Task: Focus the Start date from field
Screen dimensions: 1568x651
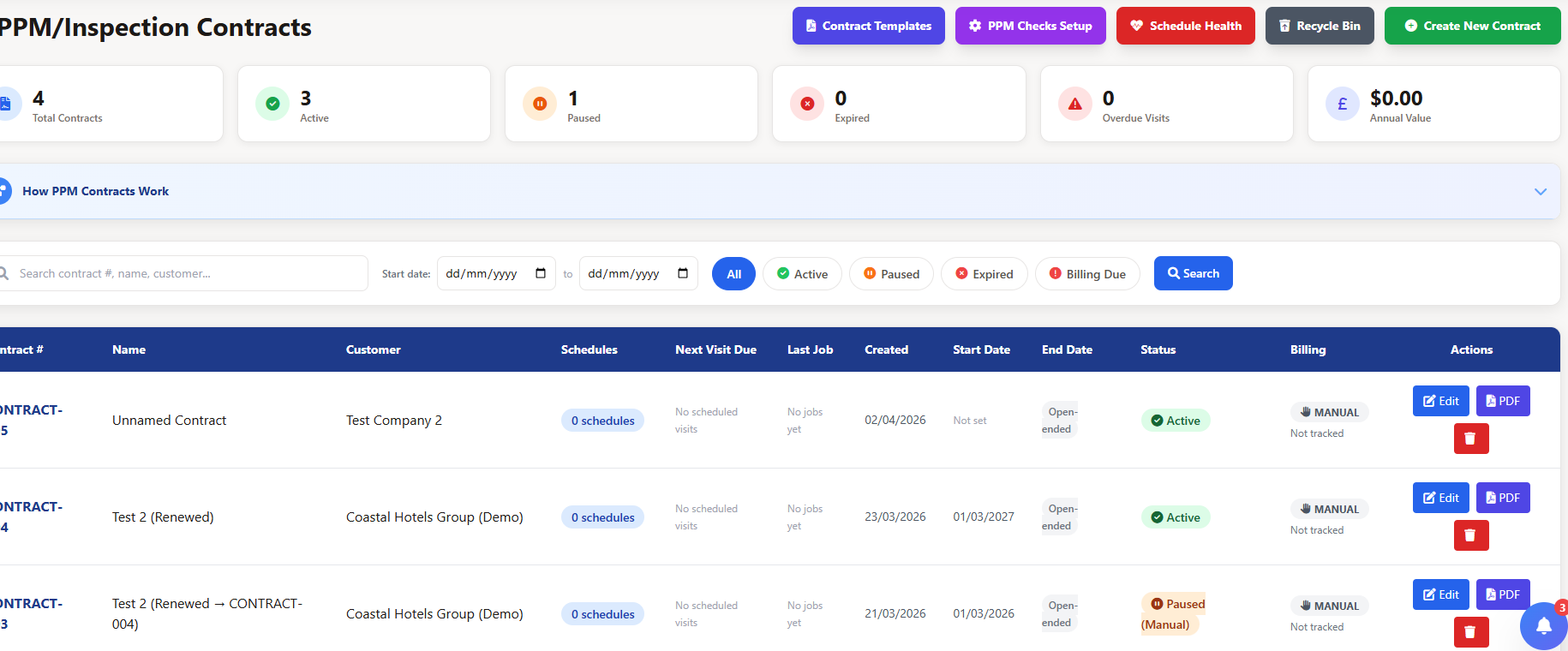Action: click(x=496, y=273)
